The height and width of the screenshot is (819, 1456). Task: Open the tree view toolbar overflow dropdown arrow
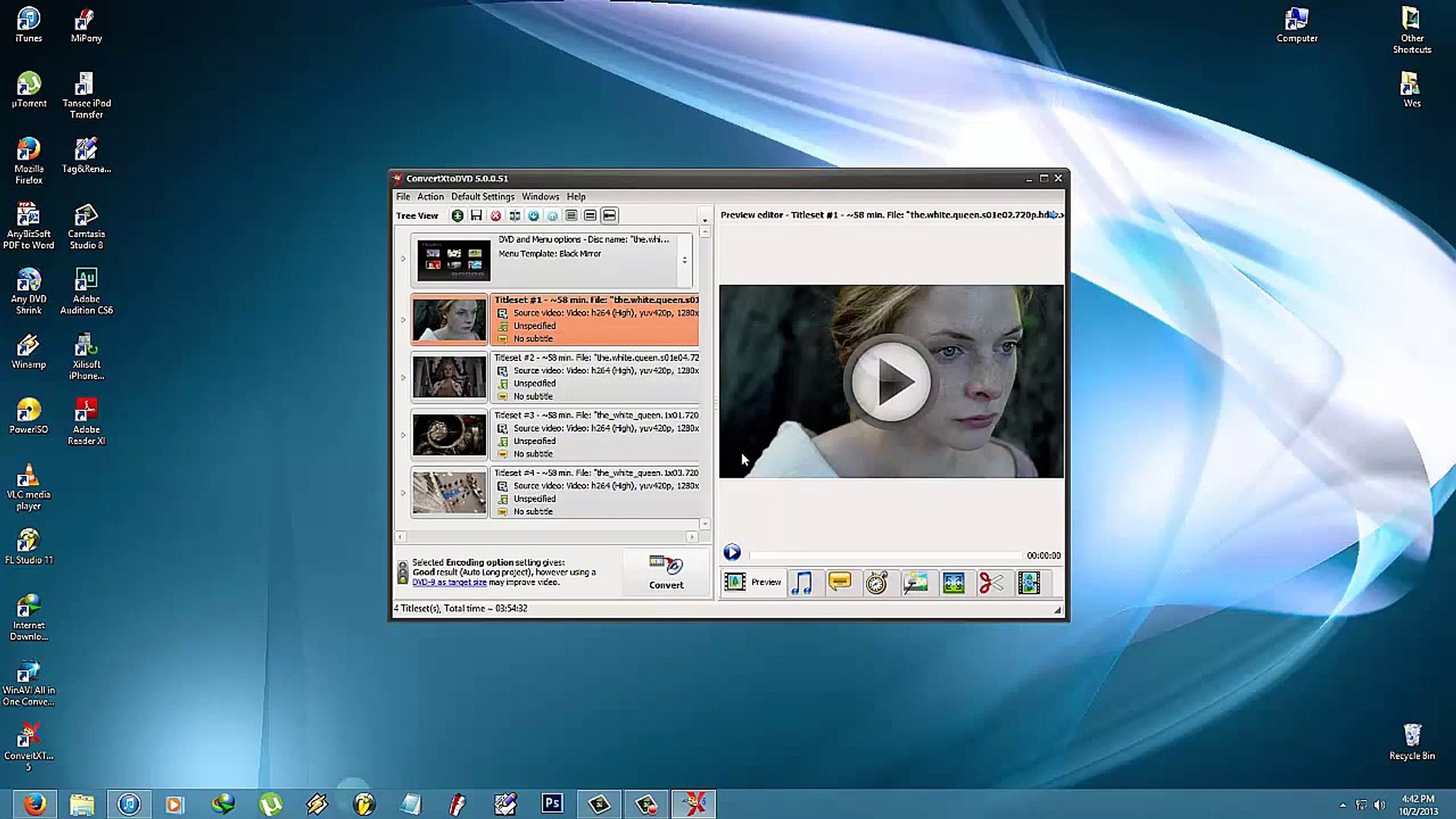tap(704, 221)
